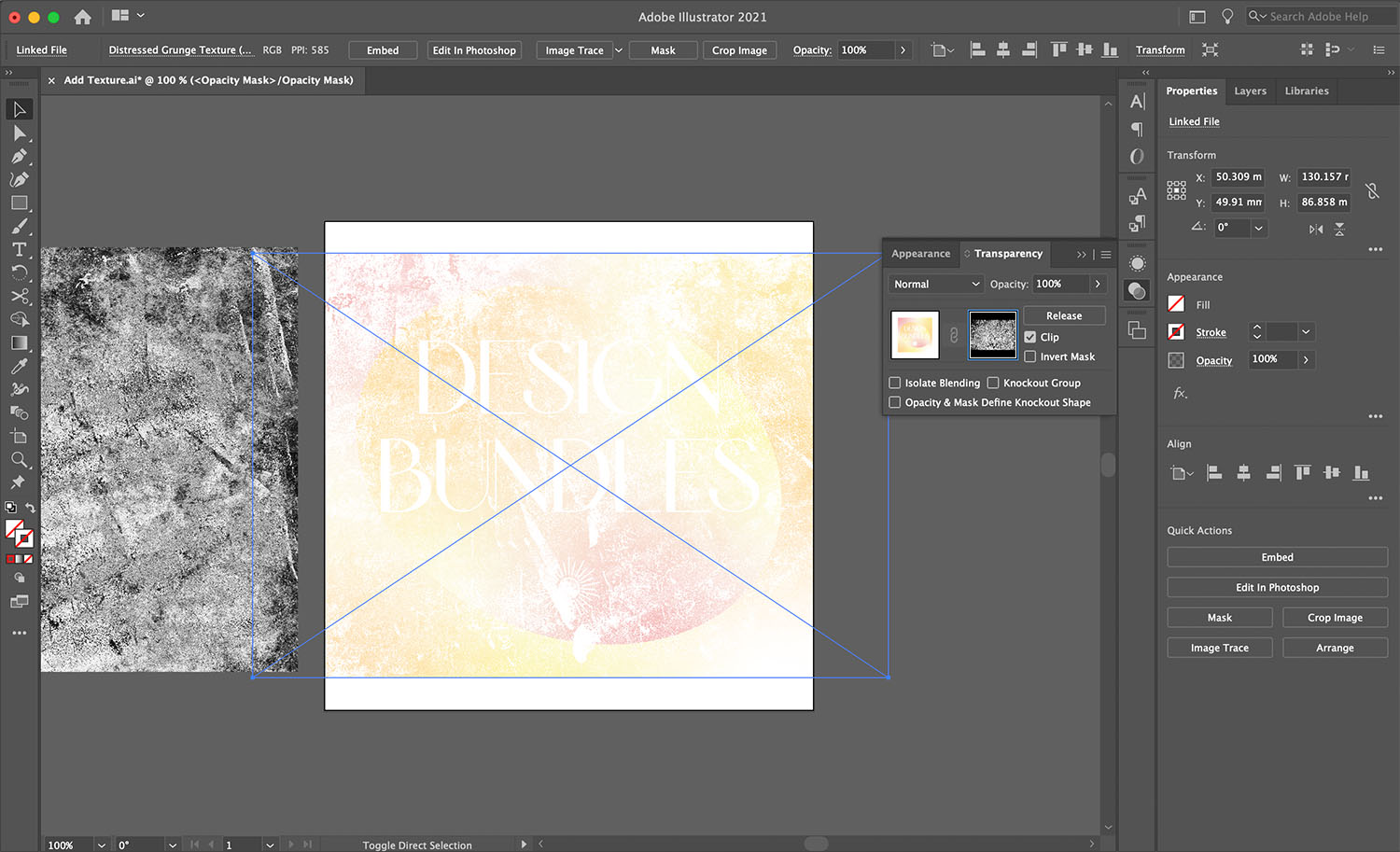
Task: Click the Arrange button
Action: click(x=1335, y=648)
